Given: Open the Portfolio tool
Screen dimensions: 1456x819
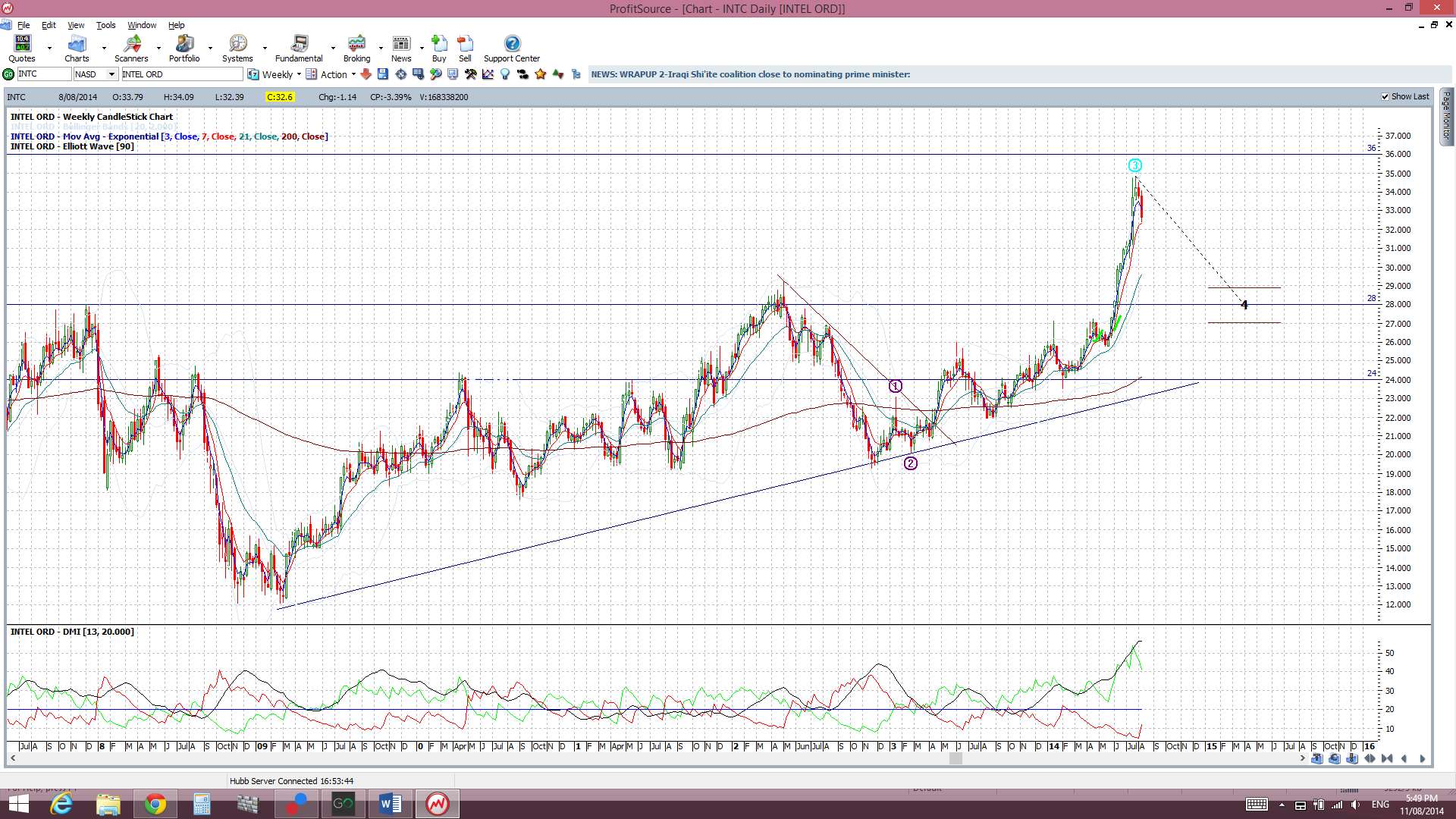Looking at the screenshot, I should (184, 49).
